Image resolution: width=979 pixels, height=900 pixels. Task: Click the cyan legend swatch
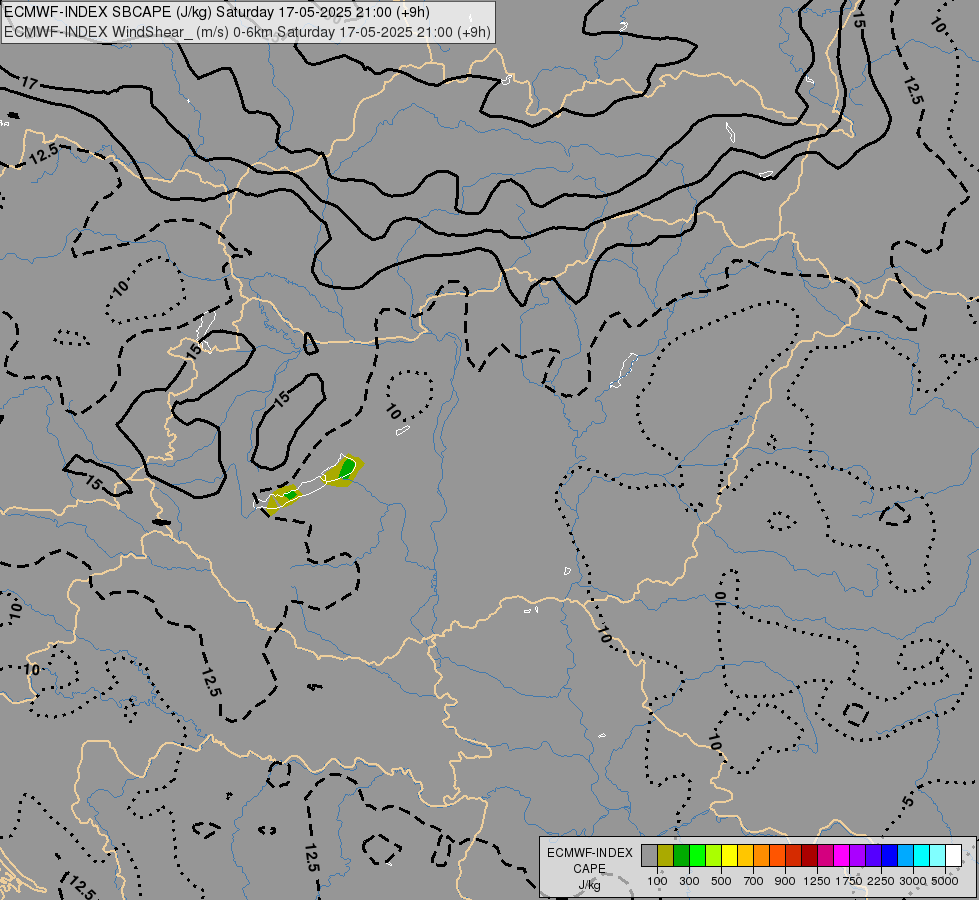click(x=922, y=855)
